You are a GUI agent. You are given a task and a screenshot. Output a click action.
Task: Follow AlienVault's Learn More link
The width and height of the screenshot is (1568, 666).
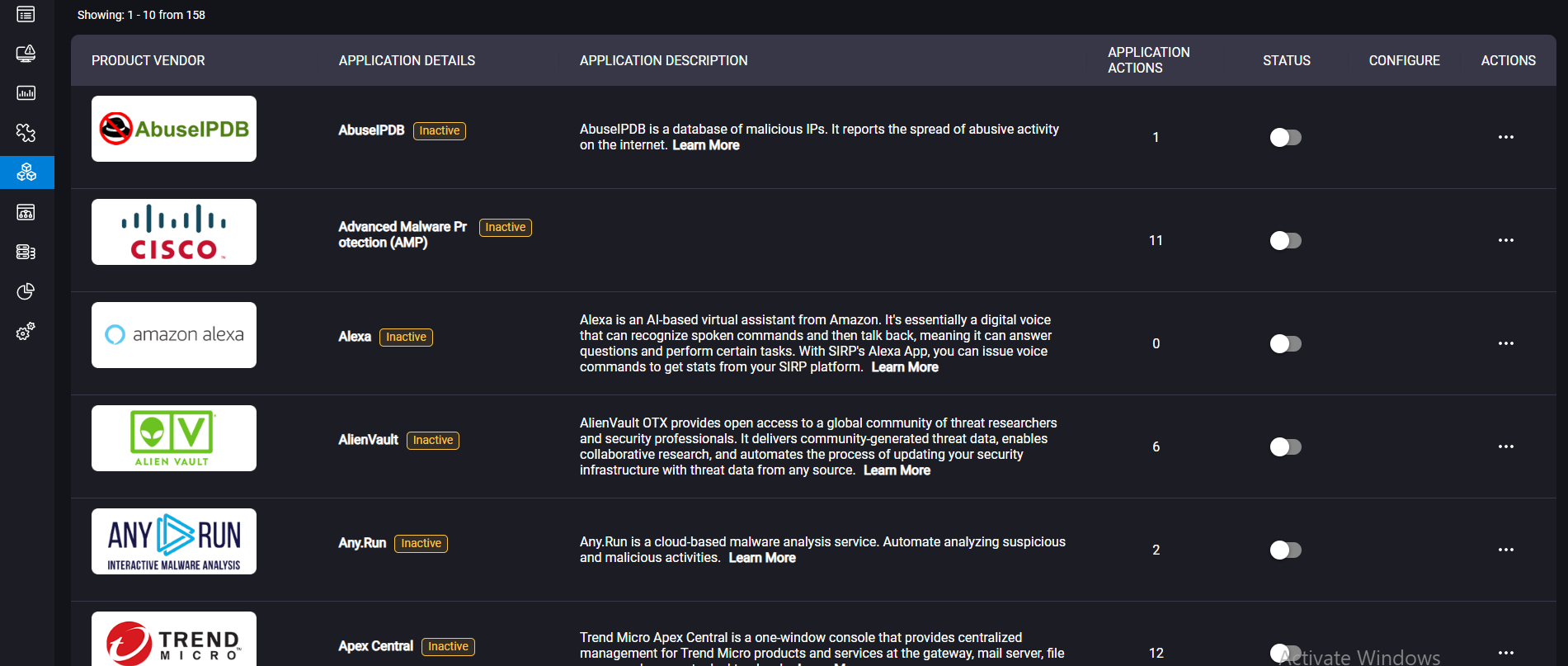pos(897,470)
